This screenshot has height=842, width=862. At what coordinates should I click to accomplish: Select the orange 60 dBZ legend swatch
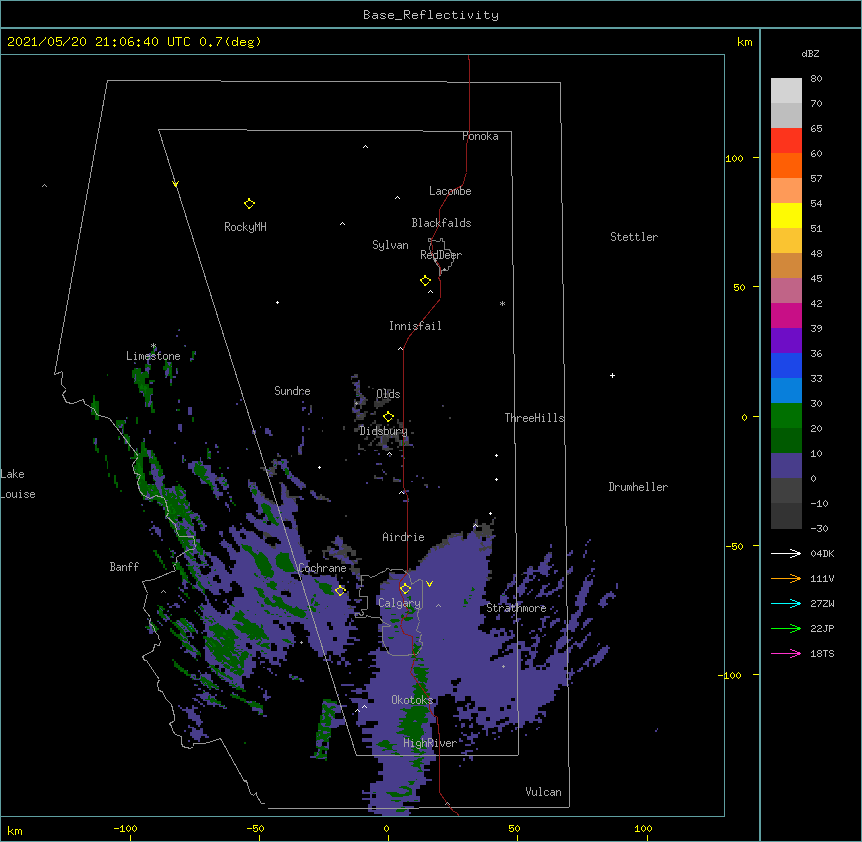786,165
